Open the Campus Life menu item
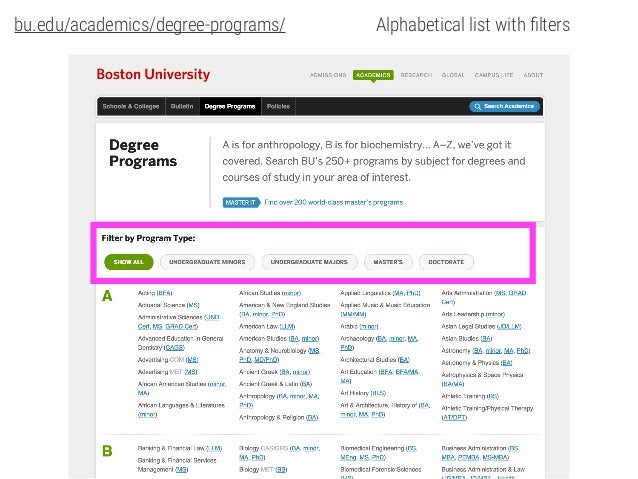The image size is (638, 479). click(494, 75)
